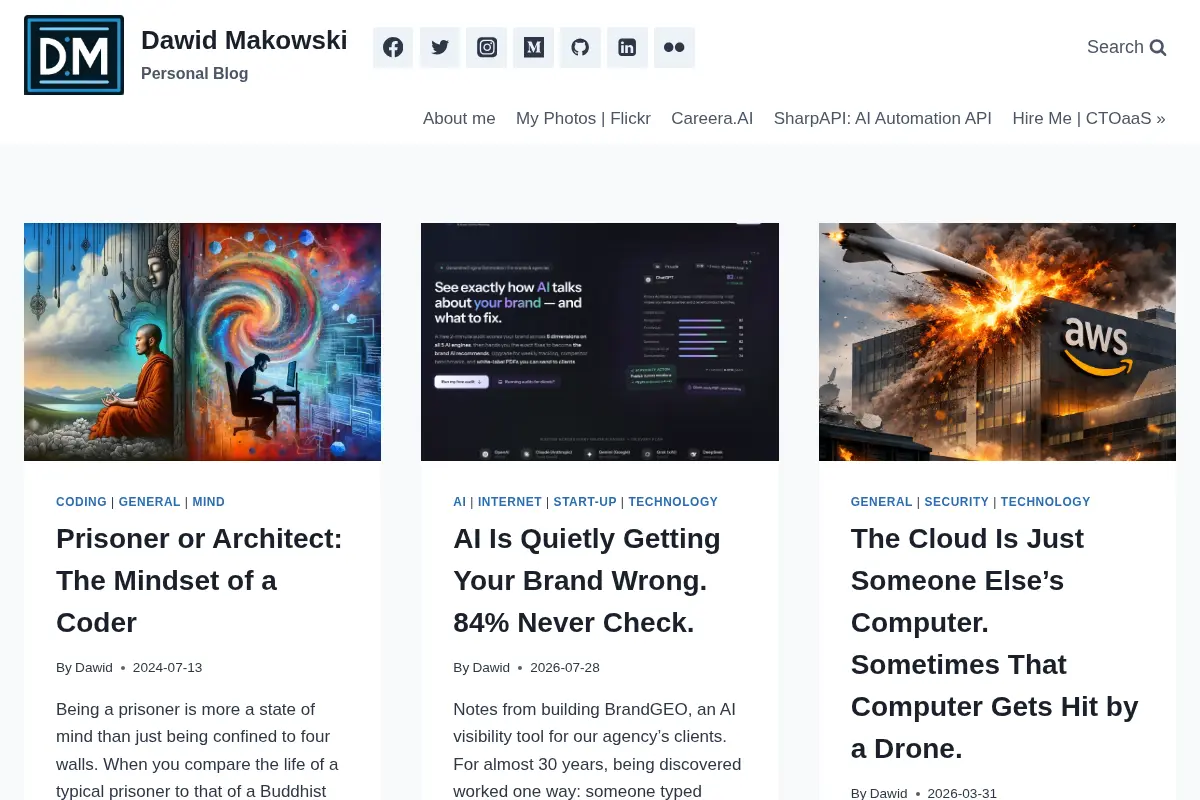Click author Dawid on Cloud article
Image resolution: width=1200 pixels, height=800 pixels.
pyautogui.click(x=889, y=793)
